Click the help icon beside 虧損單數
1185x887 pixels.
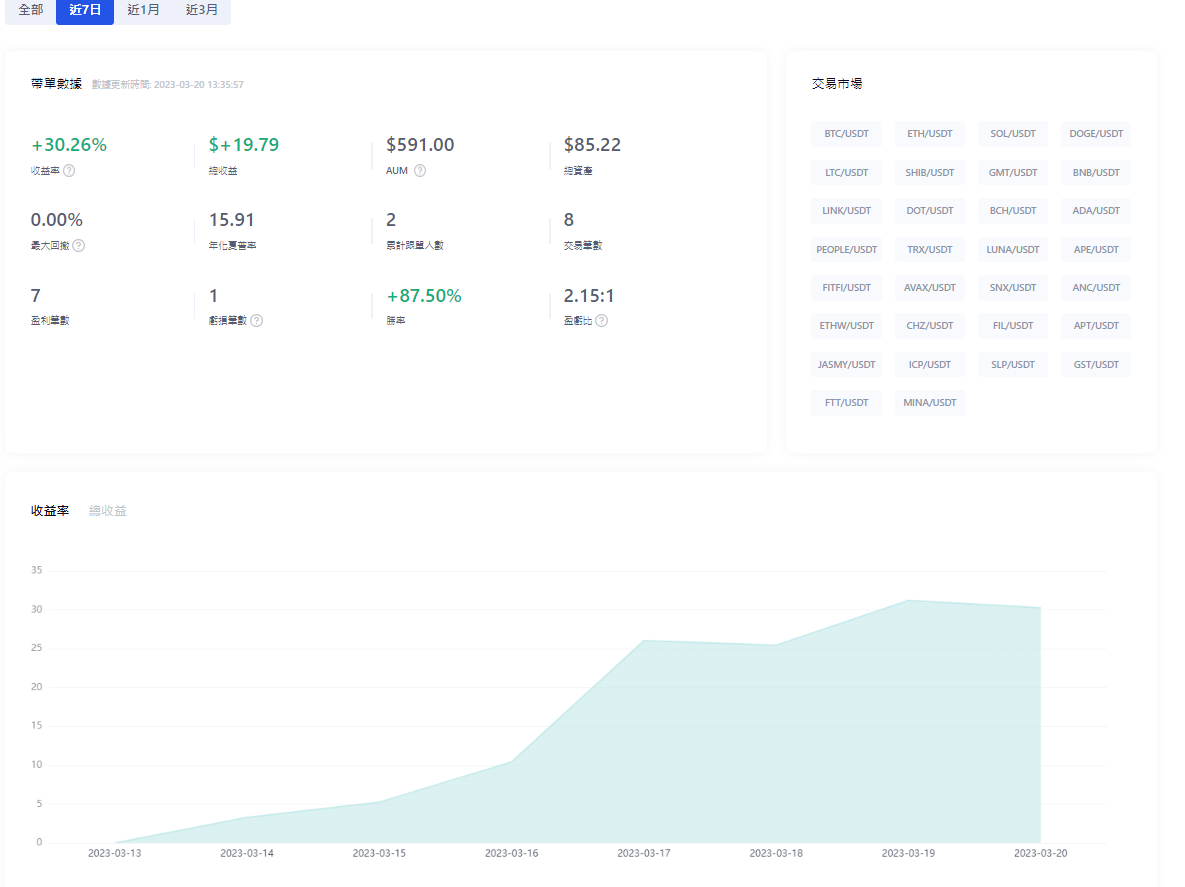257,321
